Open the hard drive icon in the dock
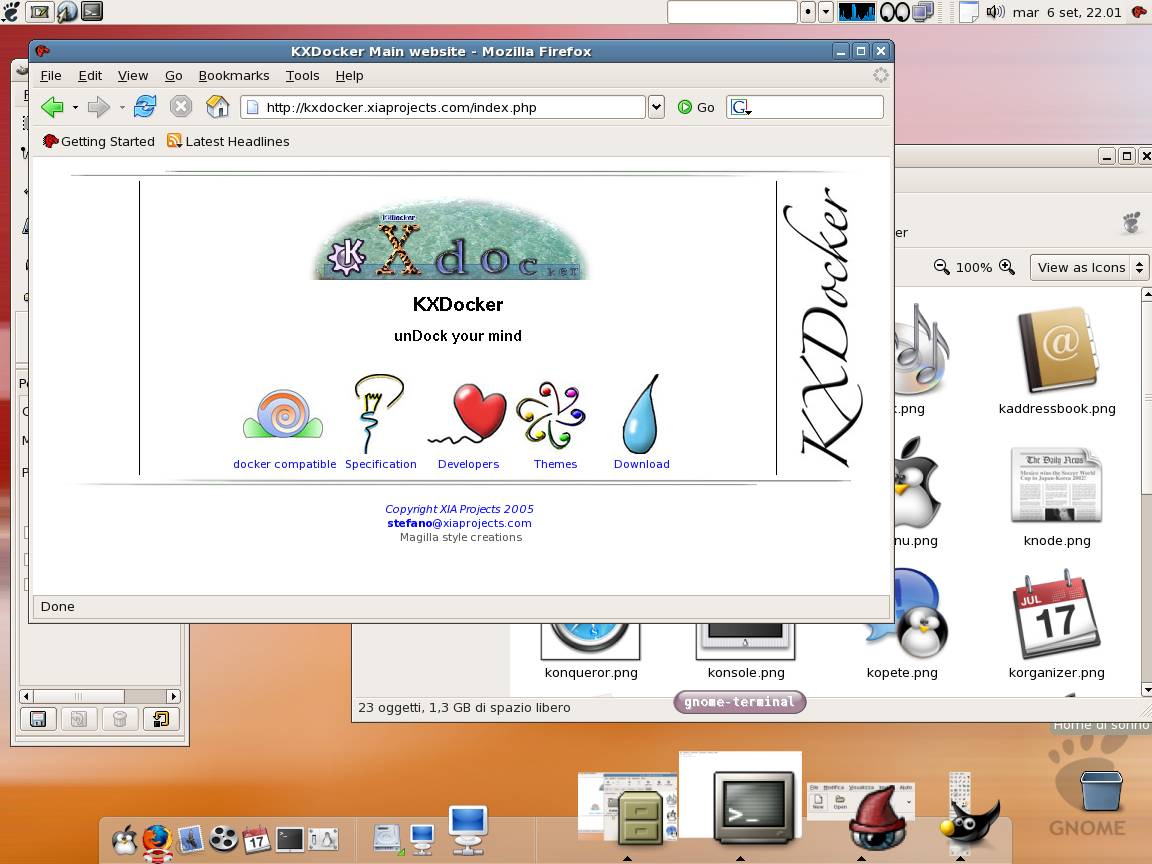Viewport: 1152px width, 864px height. pyautogui.click(x=386, y=839)
